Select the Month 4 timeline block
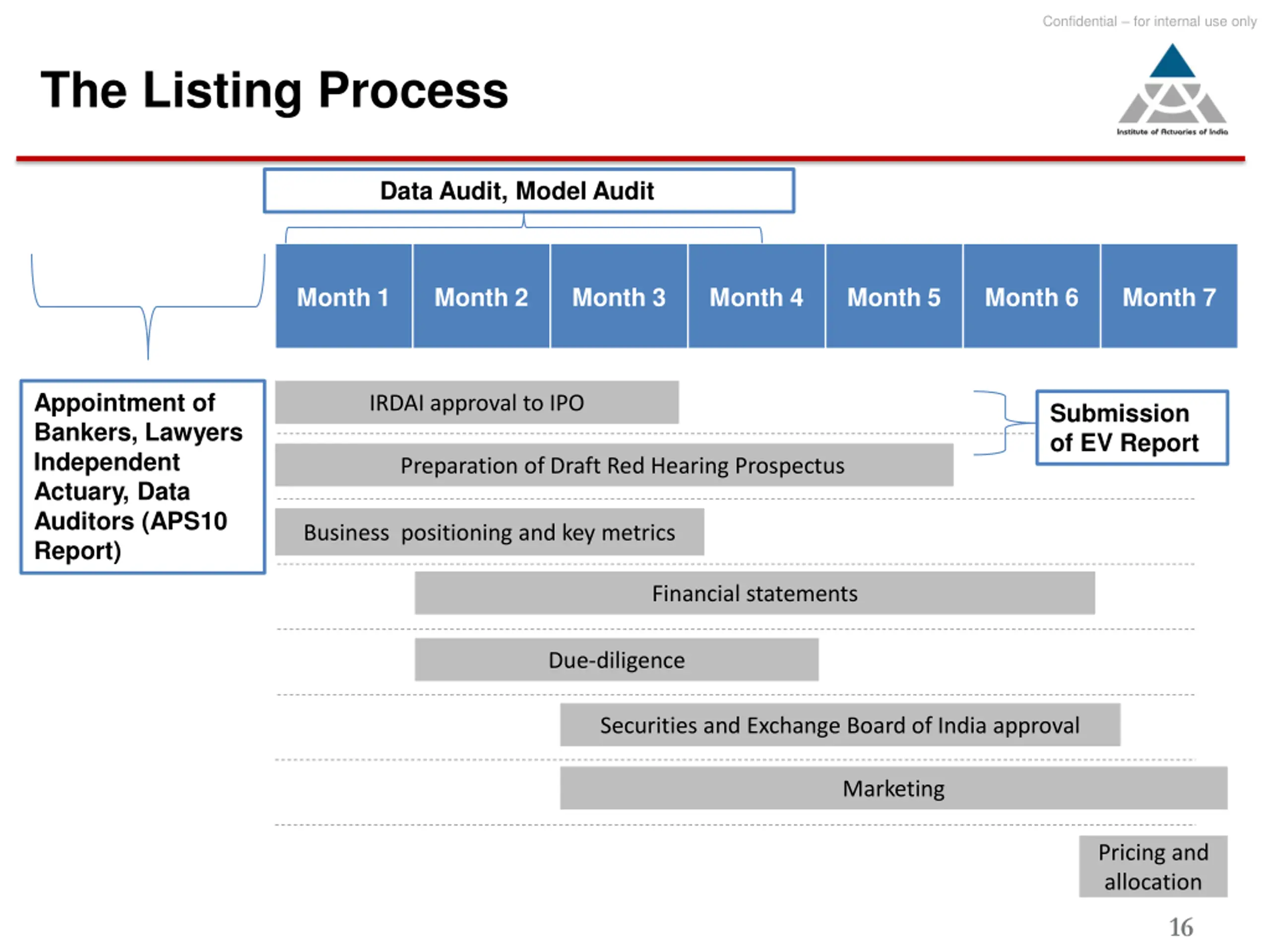This screenshot has height=952, width=1270. point(756,296)
